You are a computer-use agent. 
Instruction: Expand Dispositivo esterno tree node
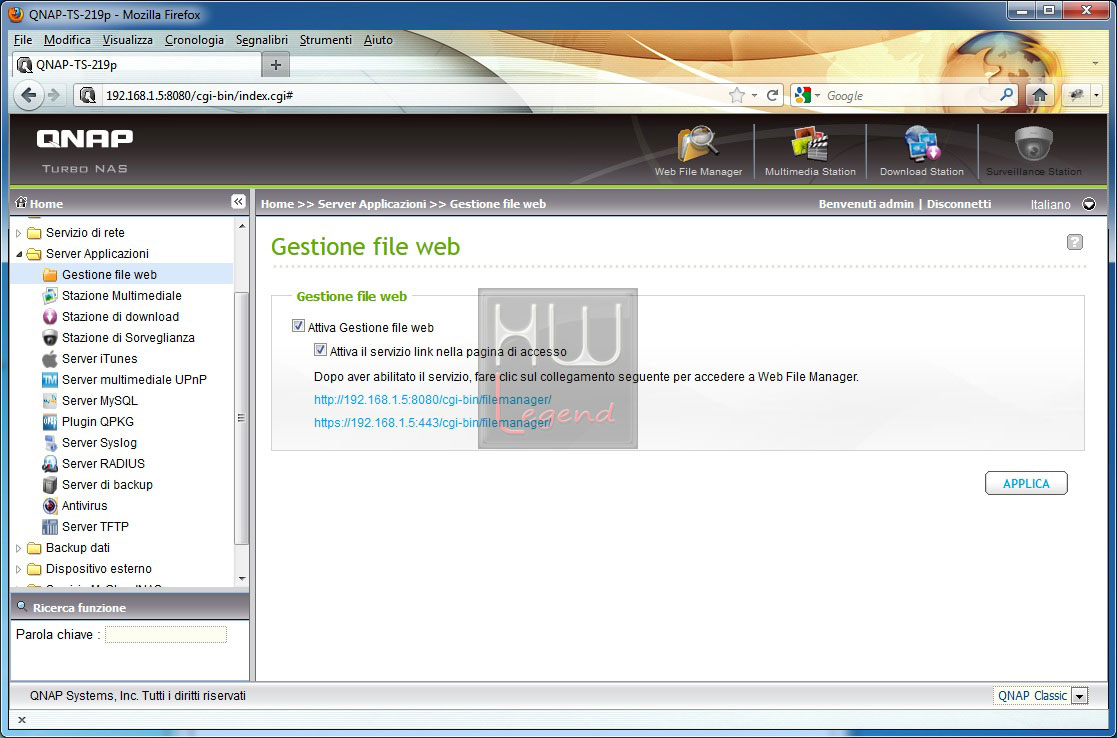[x=19, y=569]
